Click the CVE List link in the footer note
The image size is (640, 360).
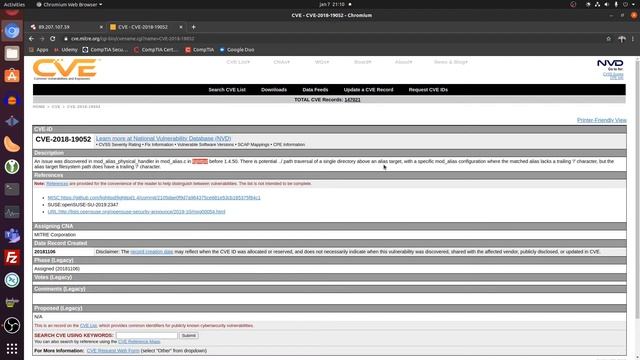pos(89,326)
